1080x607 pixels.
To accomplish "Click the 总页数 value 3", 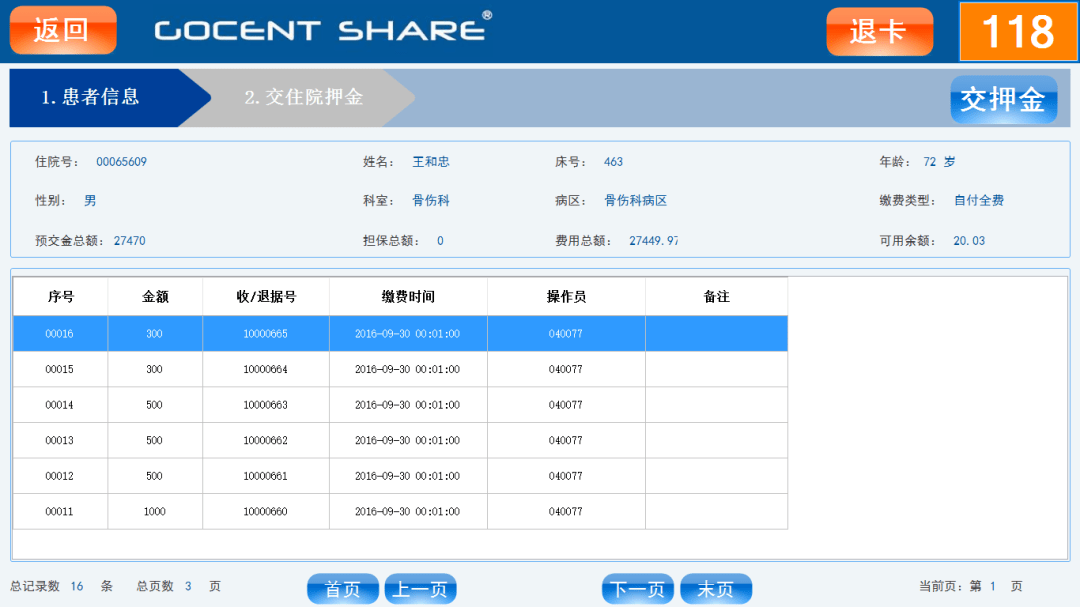I will click(x=188, y=586).
